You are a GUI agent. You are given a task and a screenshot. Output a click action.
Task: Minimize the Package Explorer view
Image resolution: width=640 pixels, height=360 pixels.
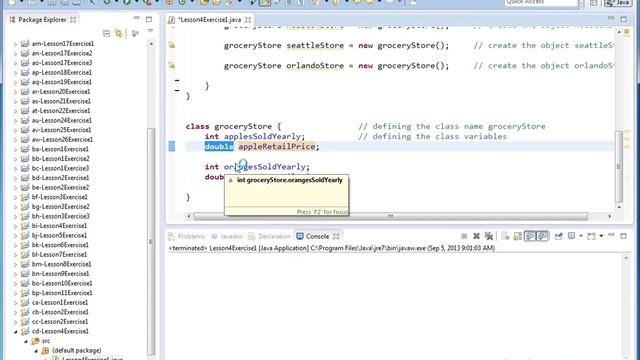137,18
